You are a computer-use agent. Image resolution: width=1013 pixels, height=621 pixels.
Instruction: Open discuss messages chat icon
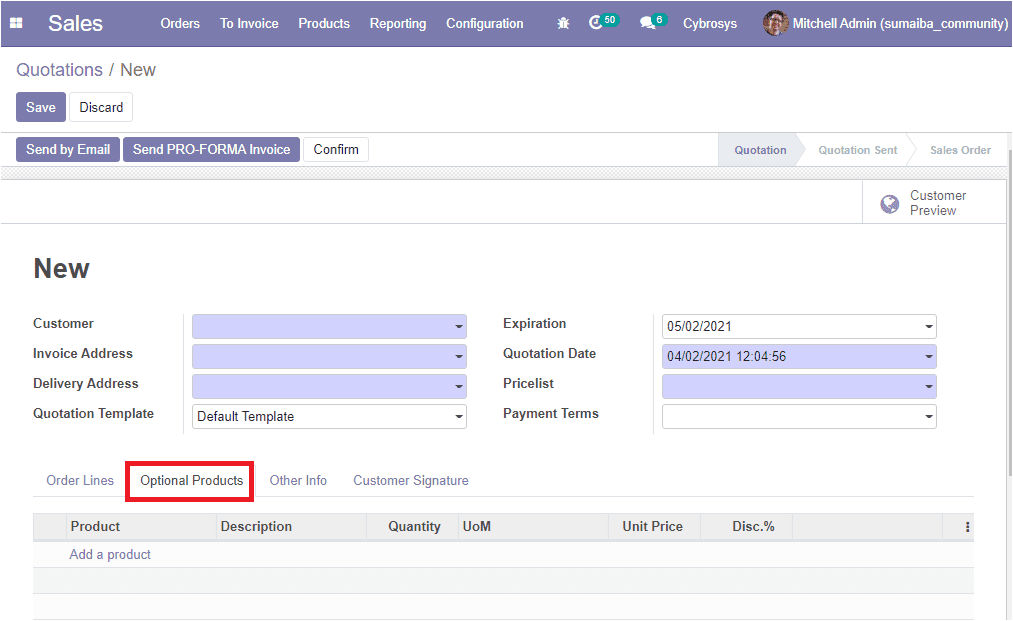[648, 23]
